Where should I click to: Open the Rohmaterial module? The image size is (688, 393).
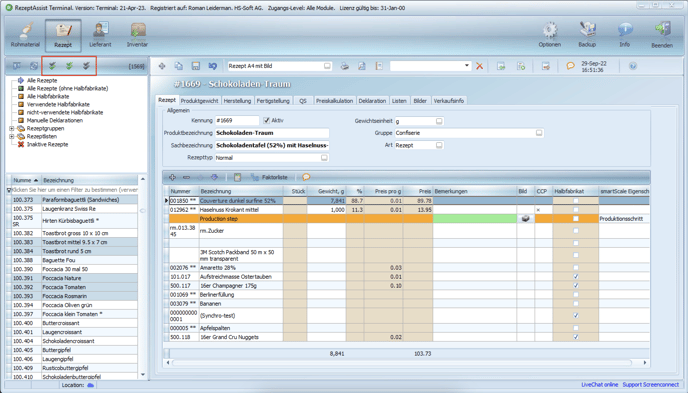pyautogui.click(x=25, y=36)
